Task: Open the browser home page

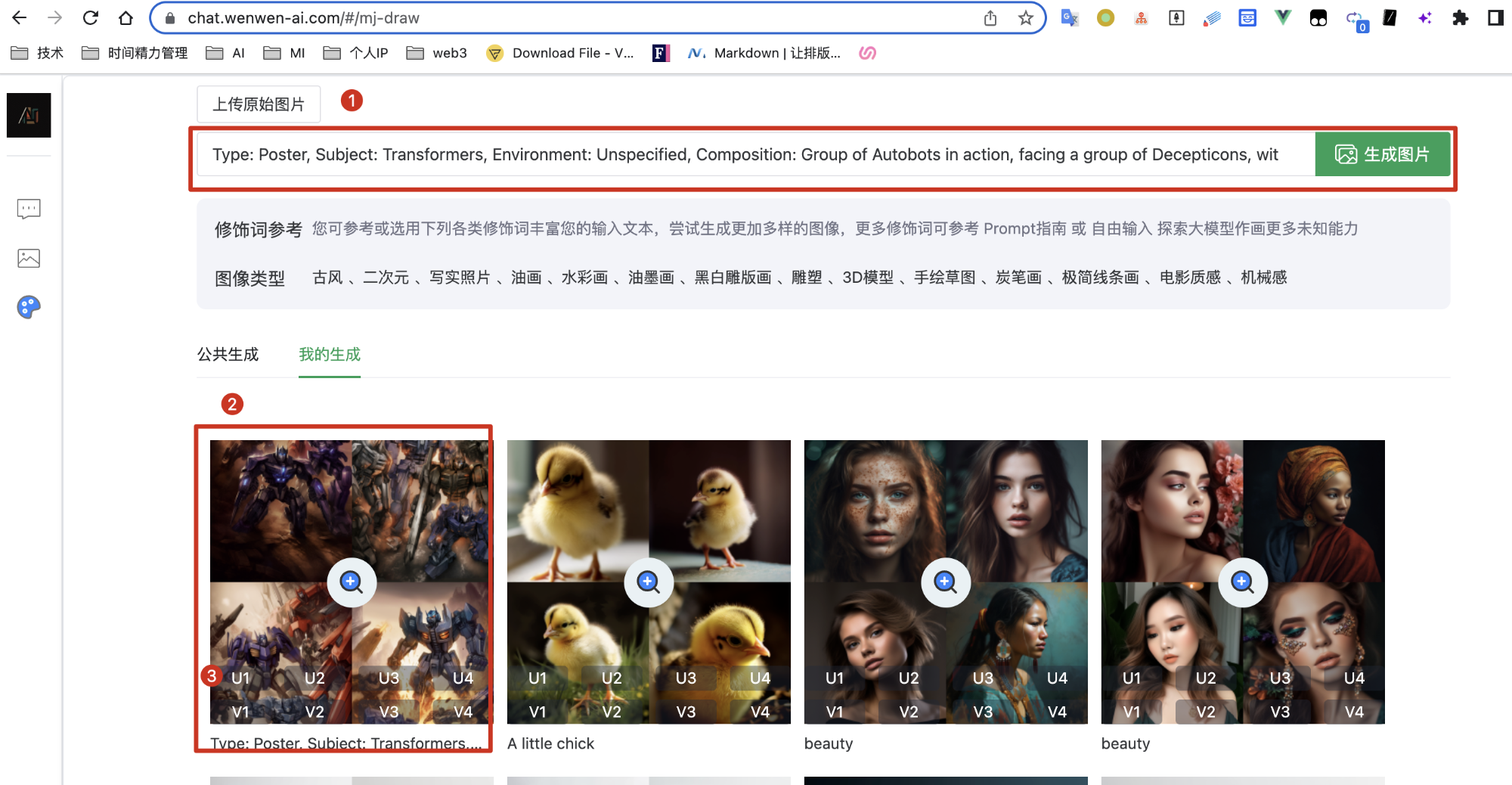Action: point(126,18)
